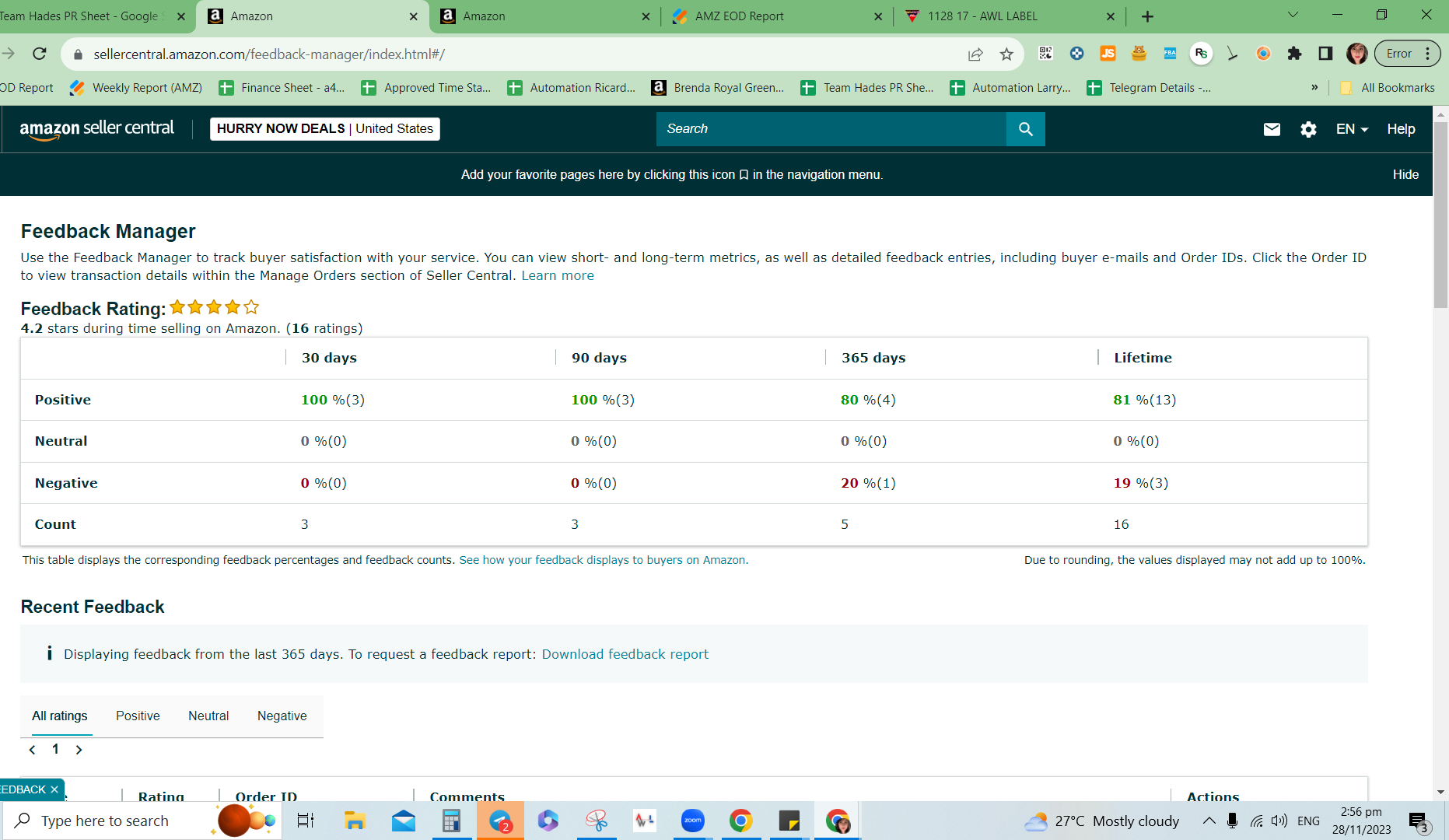Click the FBA calculator extension icon

point(1170,54)
